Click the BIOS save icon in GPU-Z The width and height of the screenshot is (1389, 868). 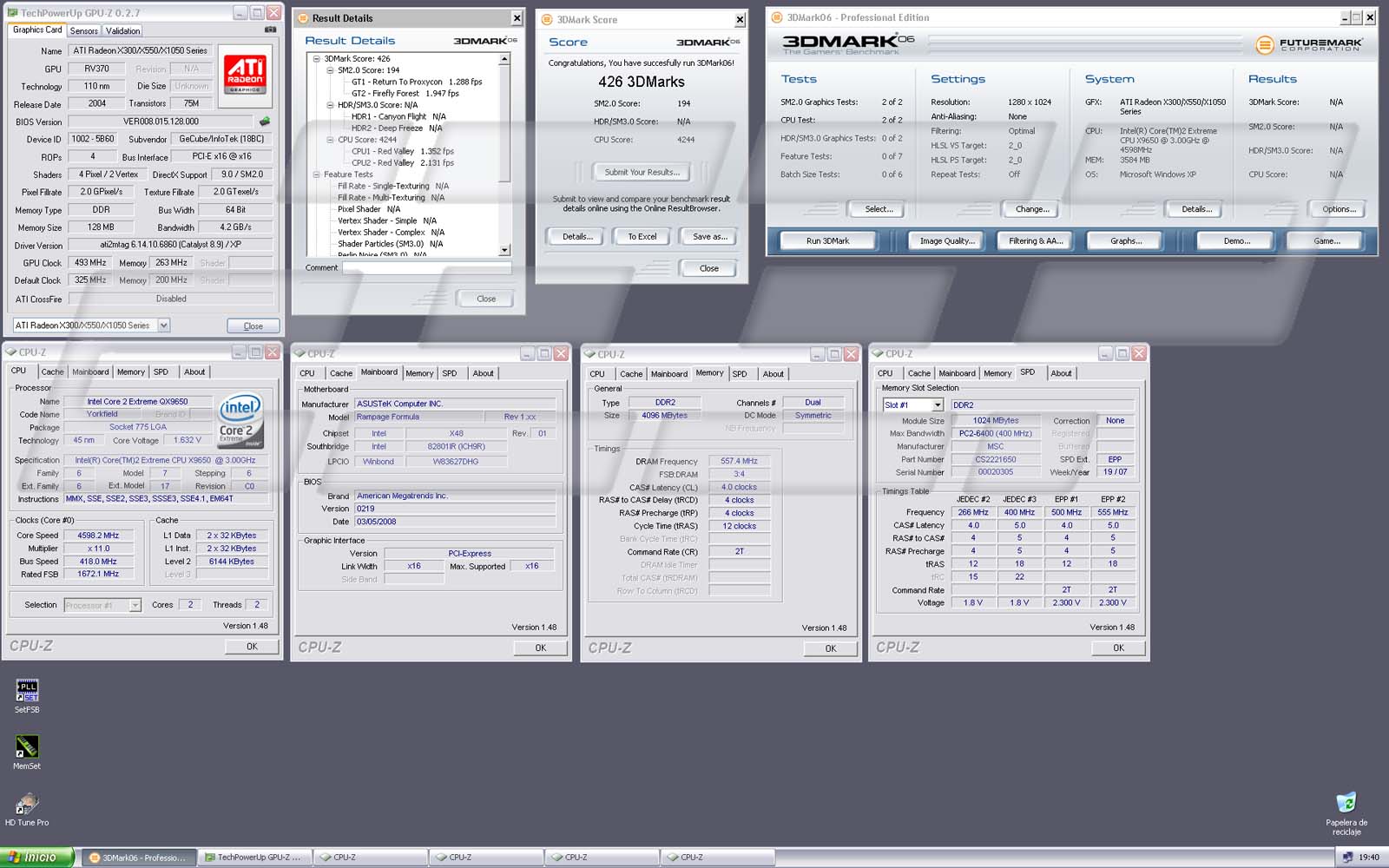click(x=265, y=122)
